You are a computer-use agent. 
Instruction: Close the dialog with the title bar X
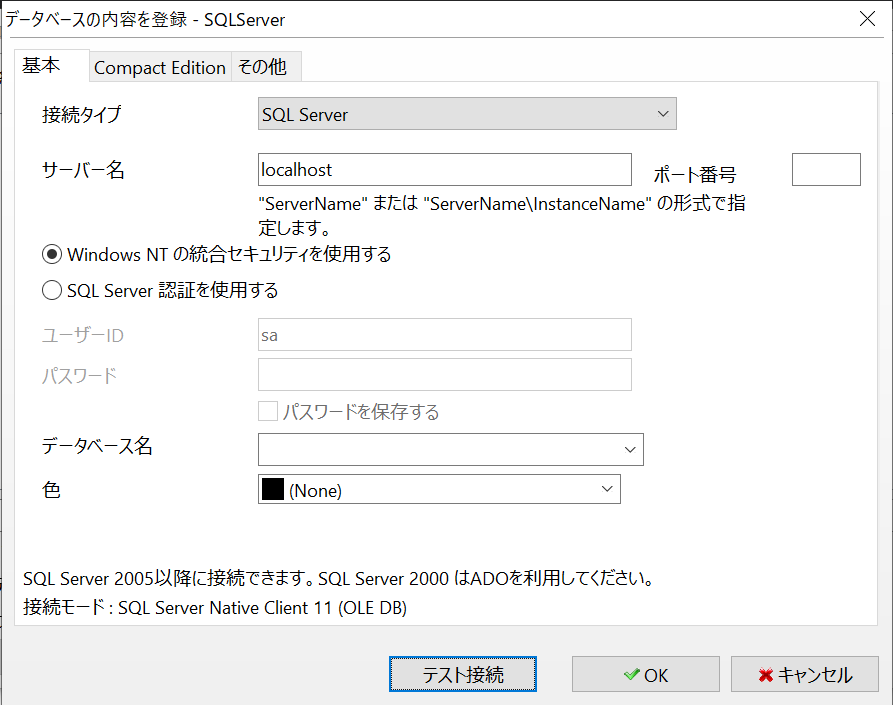867,19
